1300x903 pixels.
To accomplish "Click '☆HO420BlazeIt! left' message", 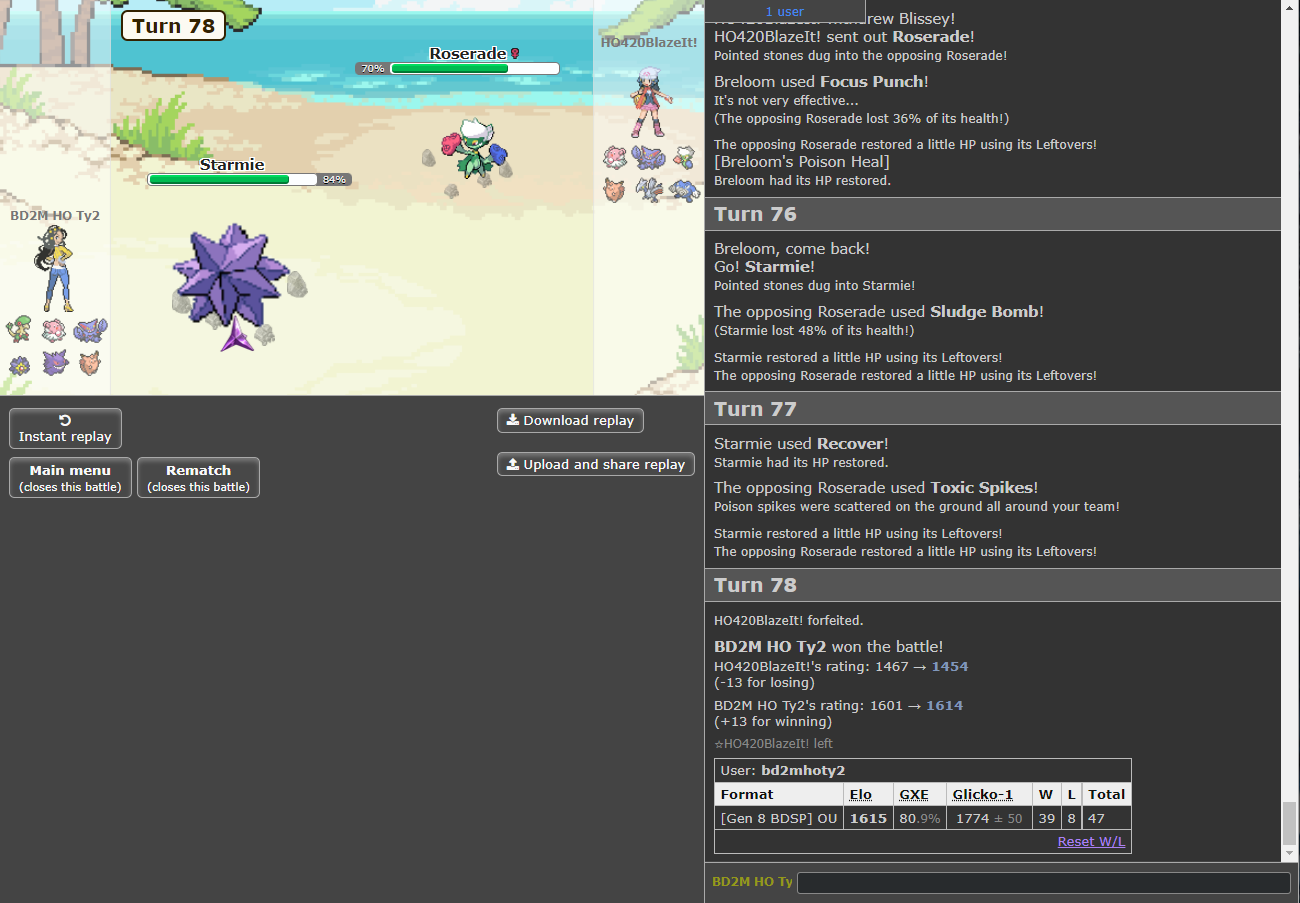I will pos(773,744).
